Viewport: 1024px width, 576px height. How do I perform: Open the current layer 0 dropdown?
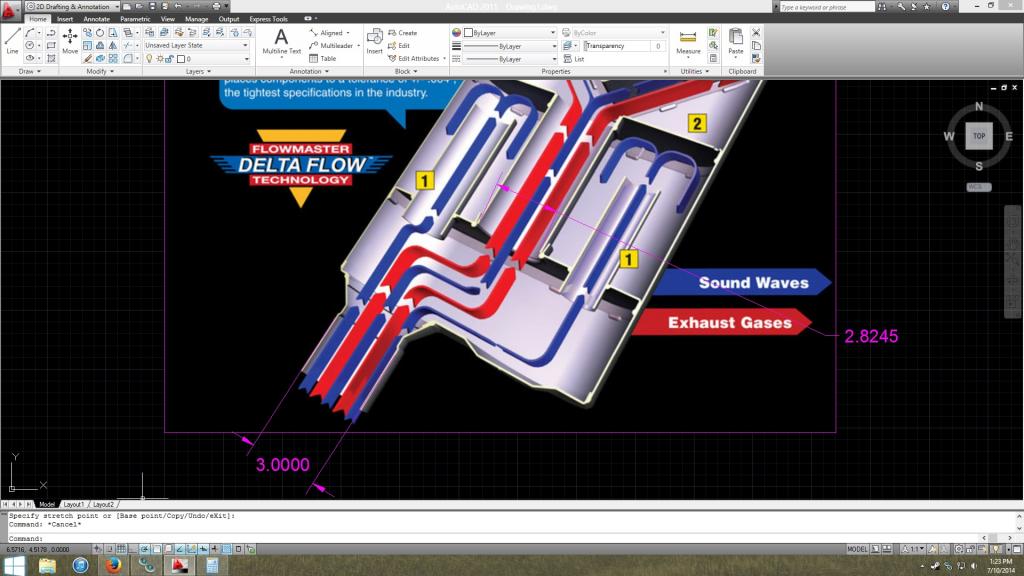tap(197, 59)
